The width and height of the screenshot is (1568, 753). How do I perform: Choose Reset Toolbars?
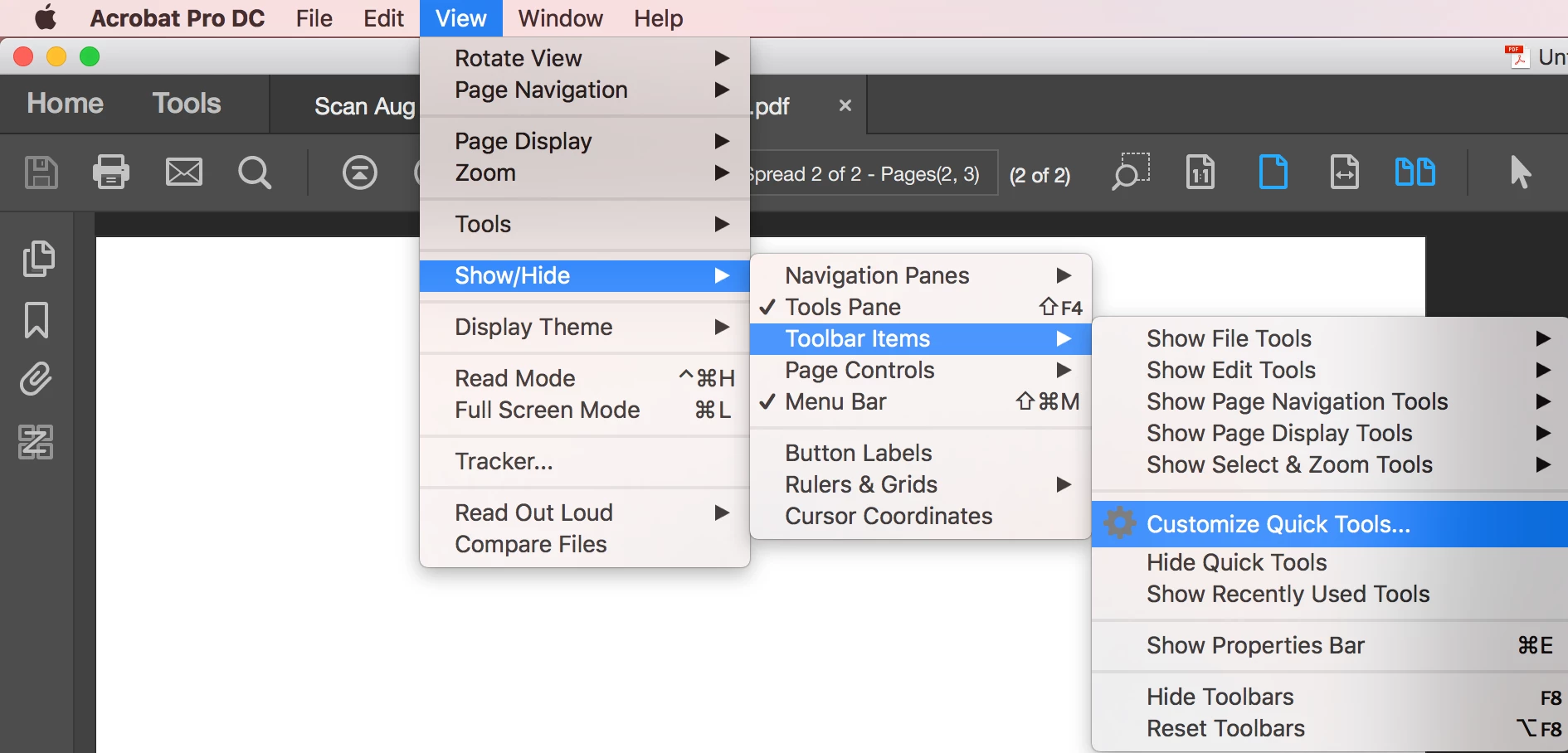[x=1330, y=728]
